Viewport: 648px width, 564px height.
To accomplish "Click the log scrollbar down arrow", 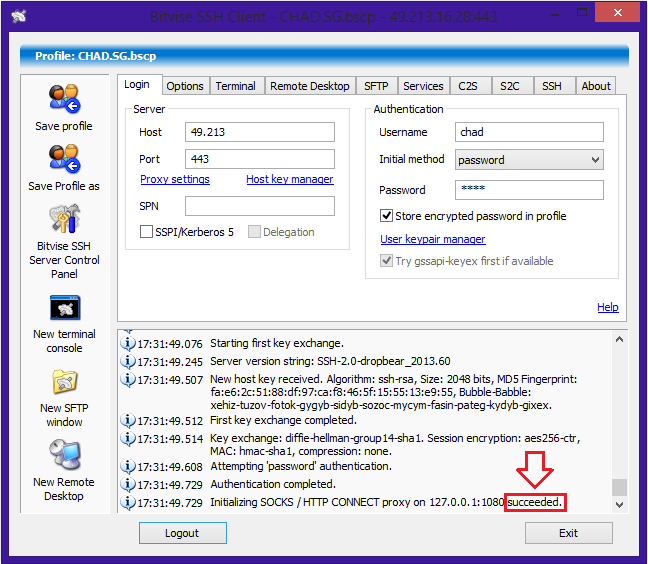I will coord(619,504).
